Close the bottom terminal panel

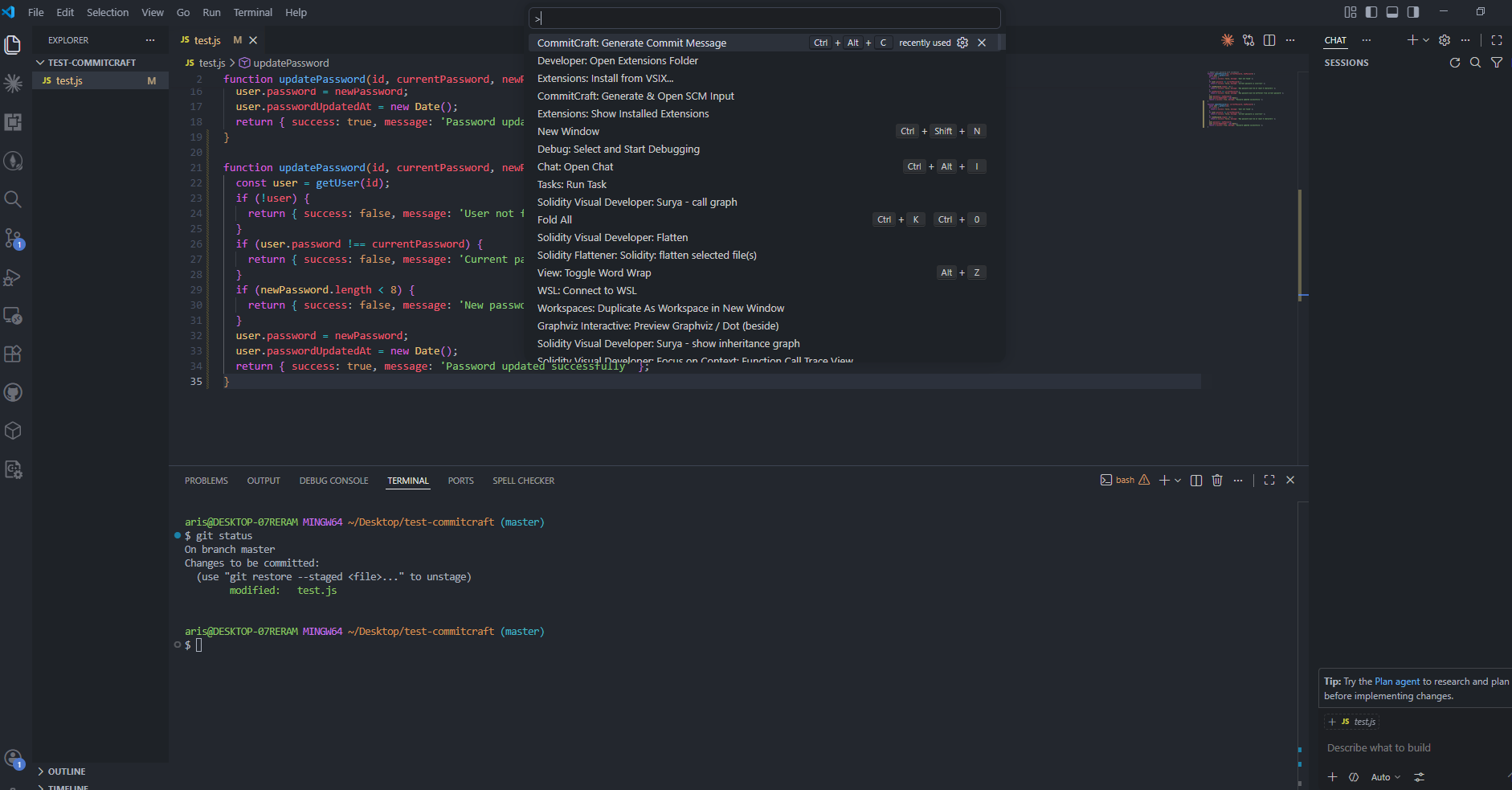pos(1290,481)
